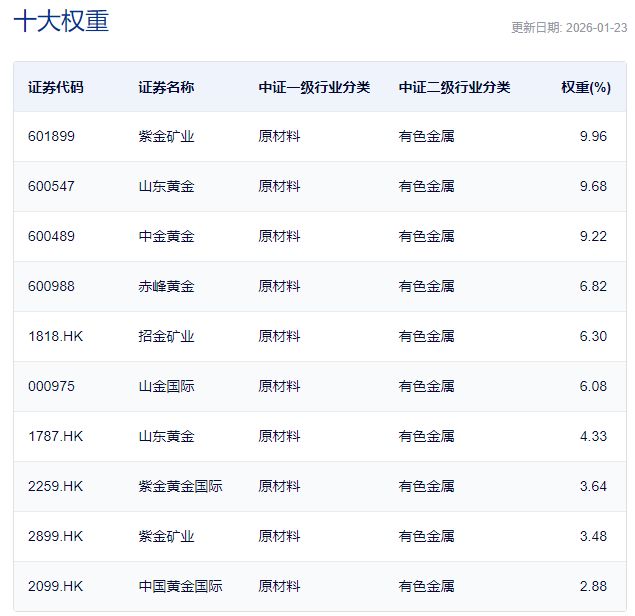Select security code 000975

[x=51, y=386]
